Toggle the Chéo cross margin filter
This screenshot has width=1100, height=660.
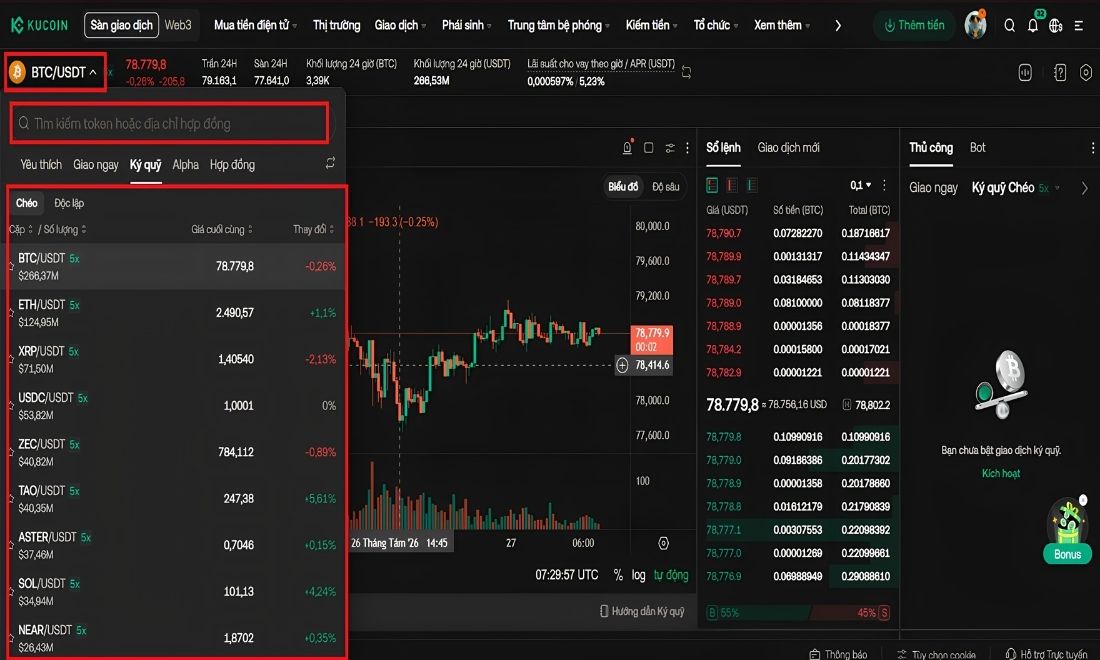coord(27,203)
